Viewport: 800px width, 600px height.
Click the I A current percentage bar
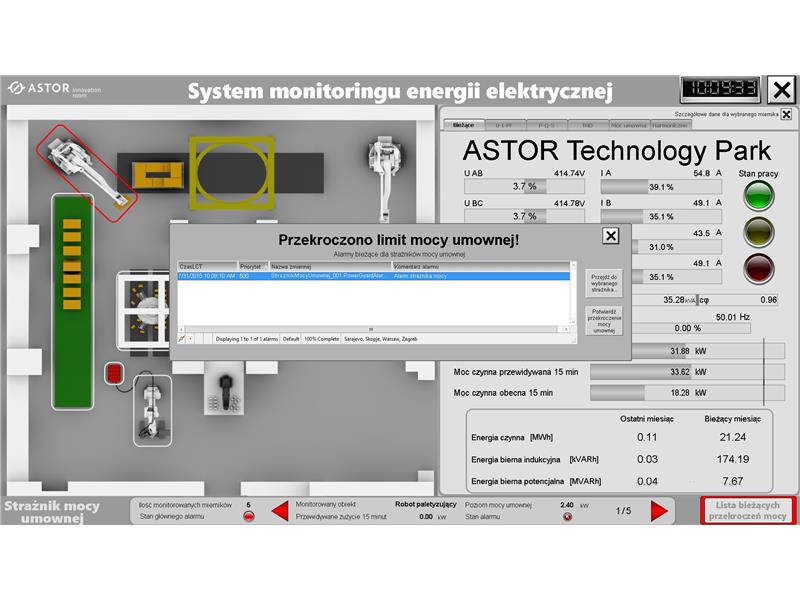[x=661, y=187]
